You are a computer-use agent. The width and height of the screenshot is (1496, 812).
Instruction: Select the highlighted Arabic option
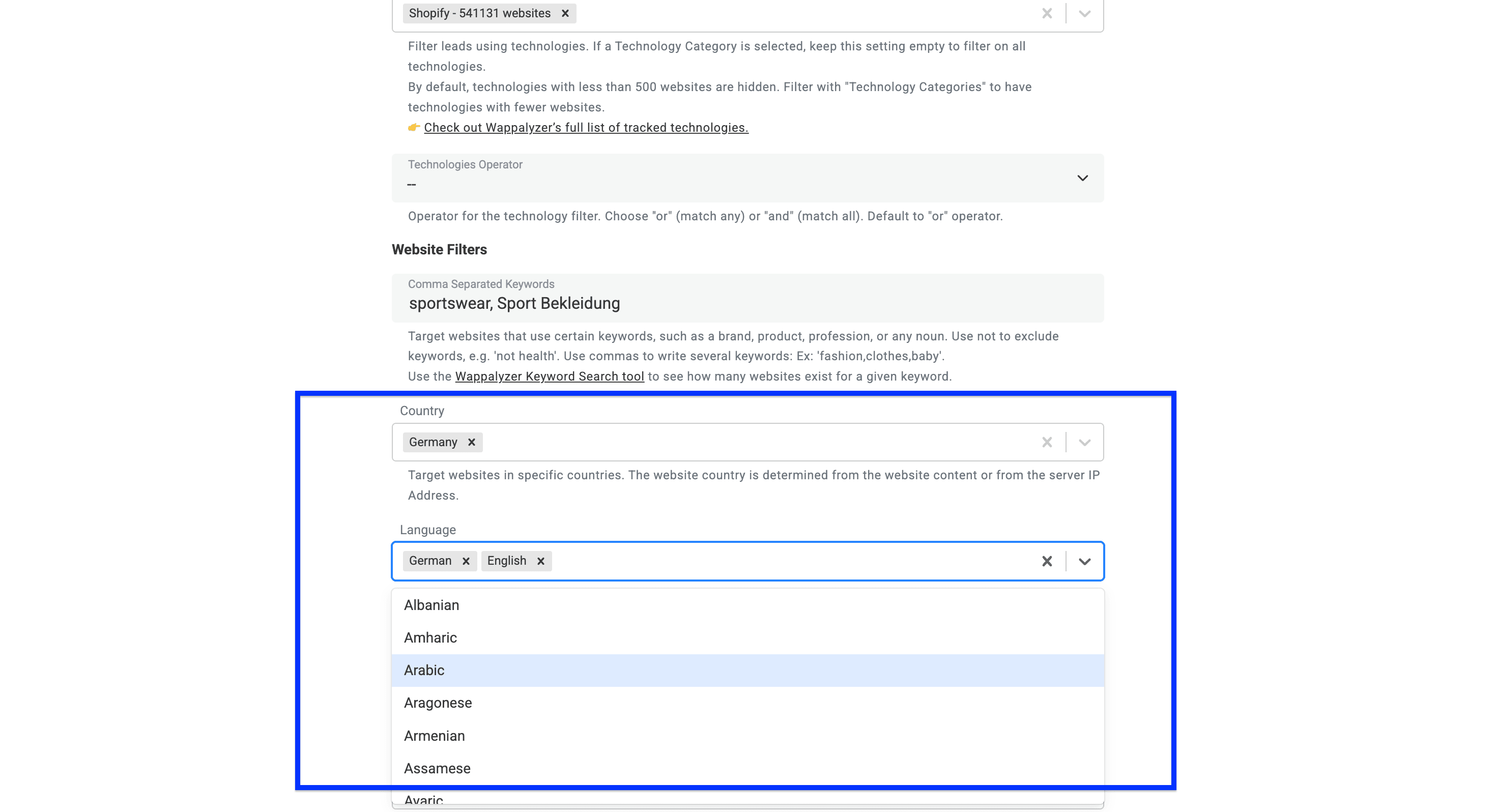(424, 670)
